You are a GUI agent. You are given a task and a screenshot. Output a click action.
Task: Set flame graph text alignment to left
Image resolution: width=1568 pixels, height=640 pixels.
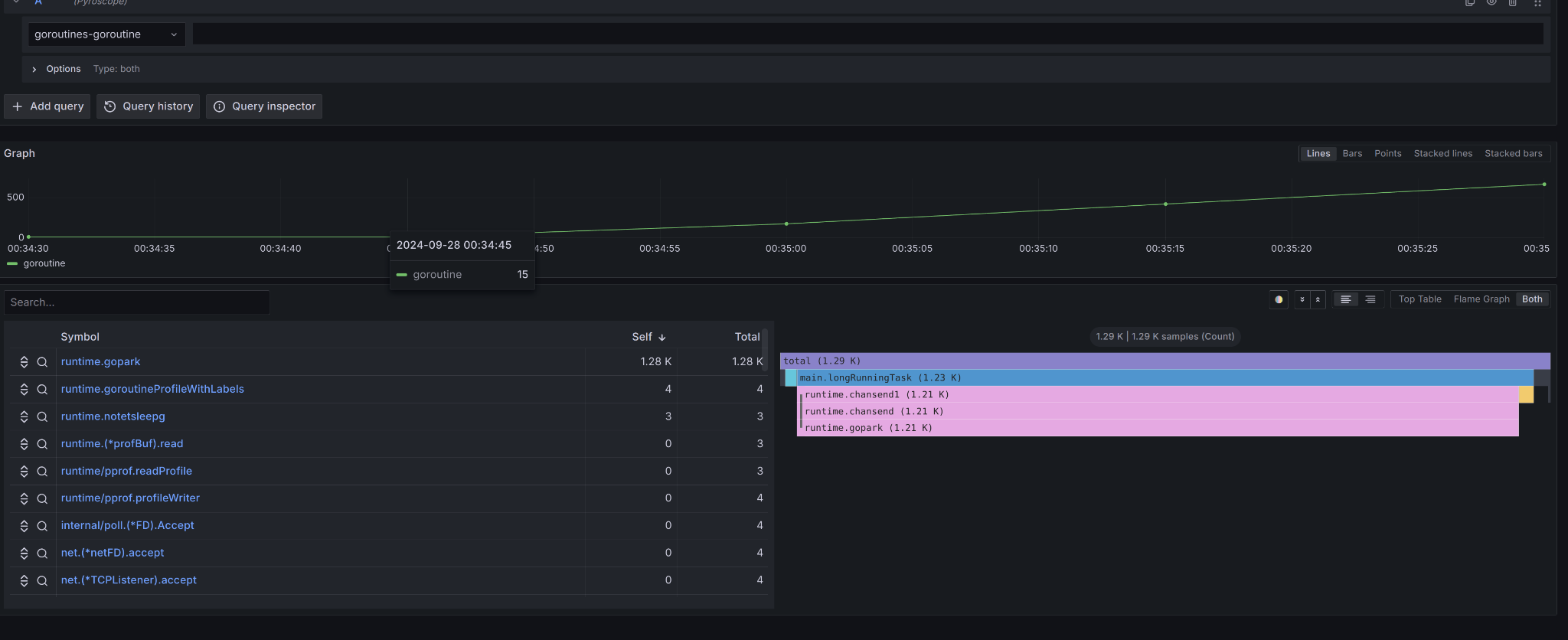click(x=1345, y=299)
